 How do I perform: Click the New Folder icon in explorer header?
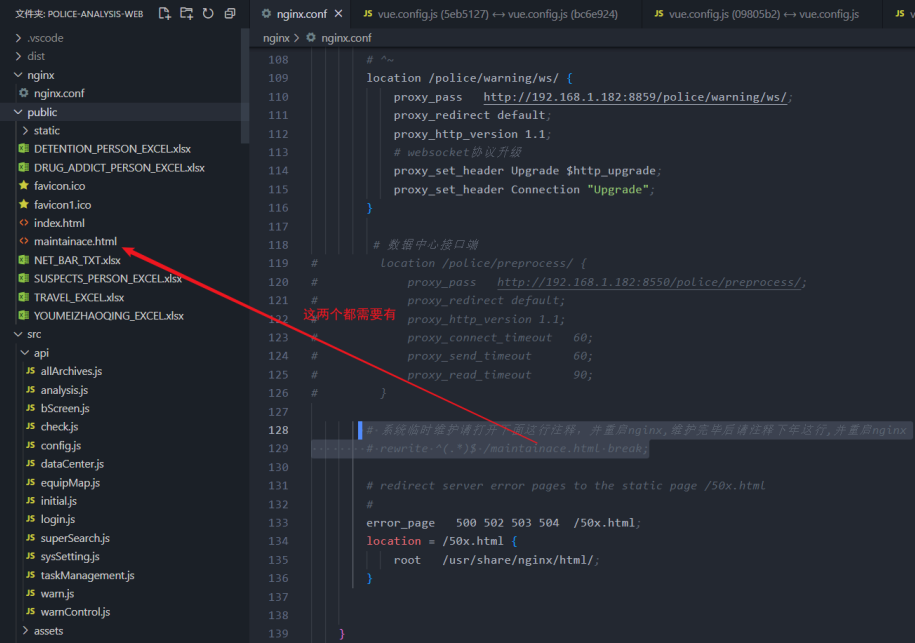pyautogui.click(x=186, y=14)
